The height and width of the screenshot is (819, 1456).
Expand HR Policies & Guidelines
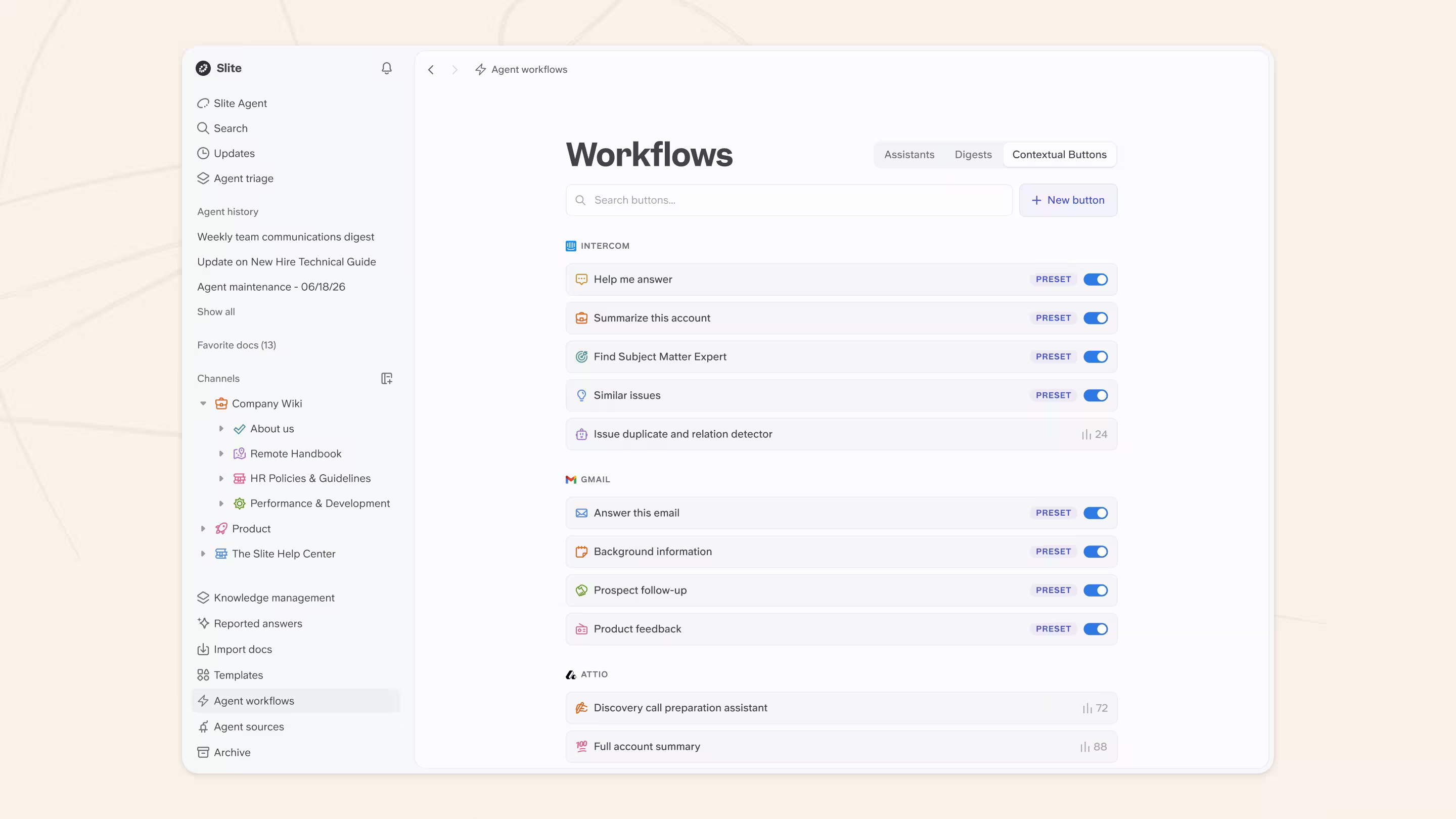[221, 479]
